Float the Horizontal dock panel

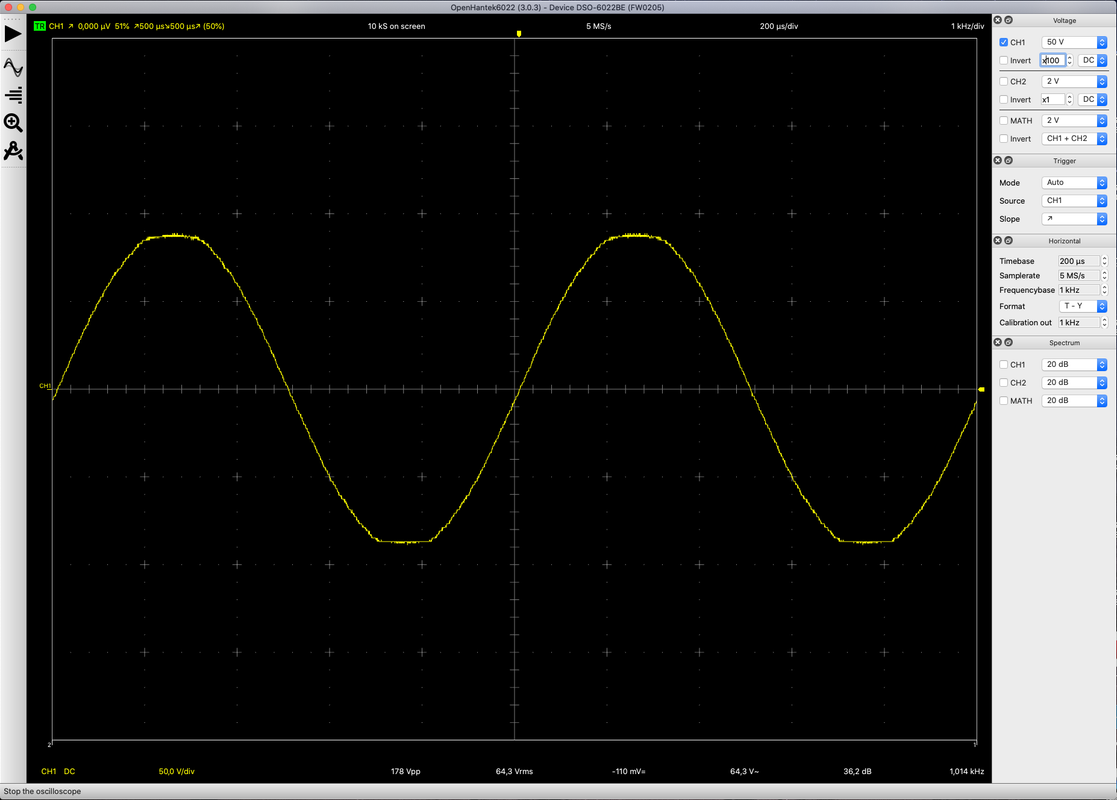(1008, 241)
